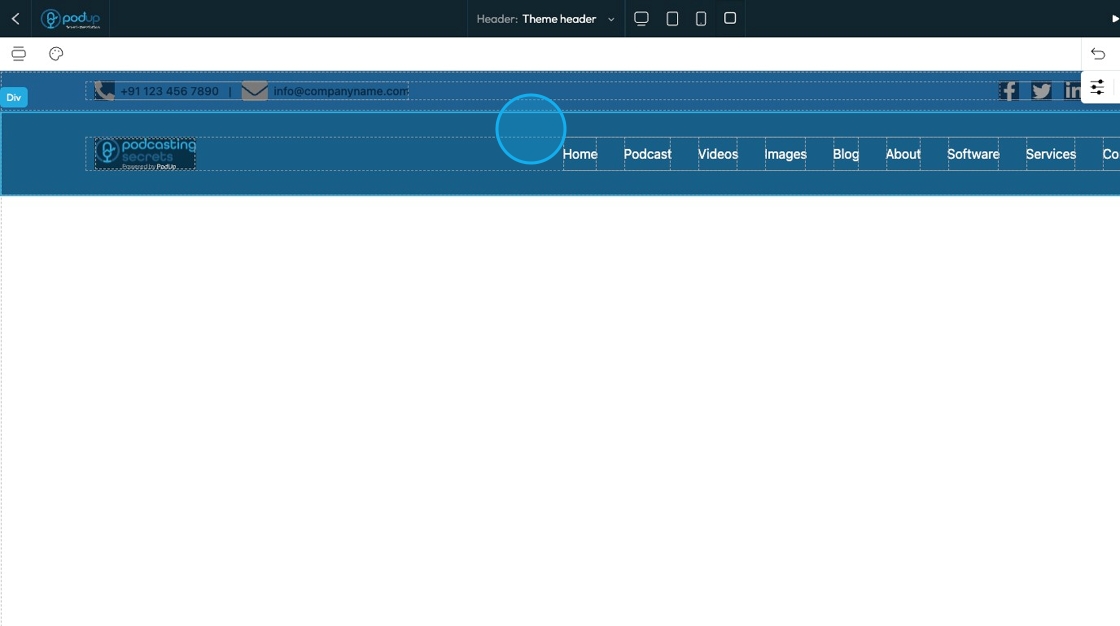Click the Podcast menu item
The height and width of the screenshot is (626, 1120).
coord(647,154)
